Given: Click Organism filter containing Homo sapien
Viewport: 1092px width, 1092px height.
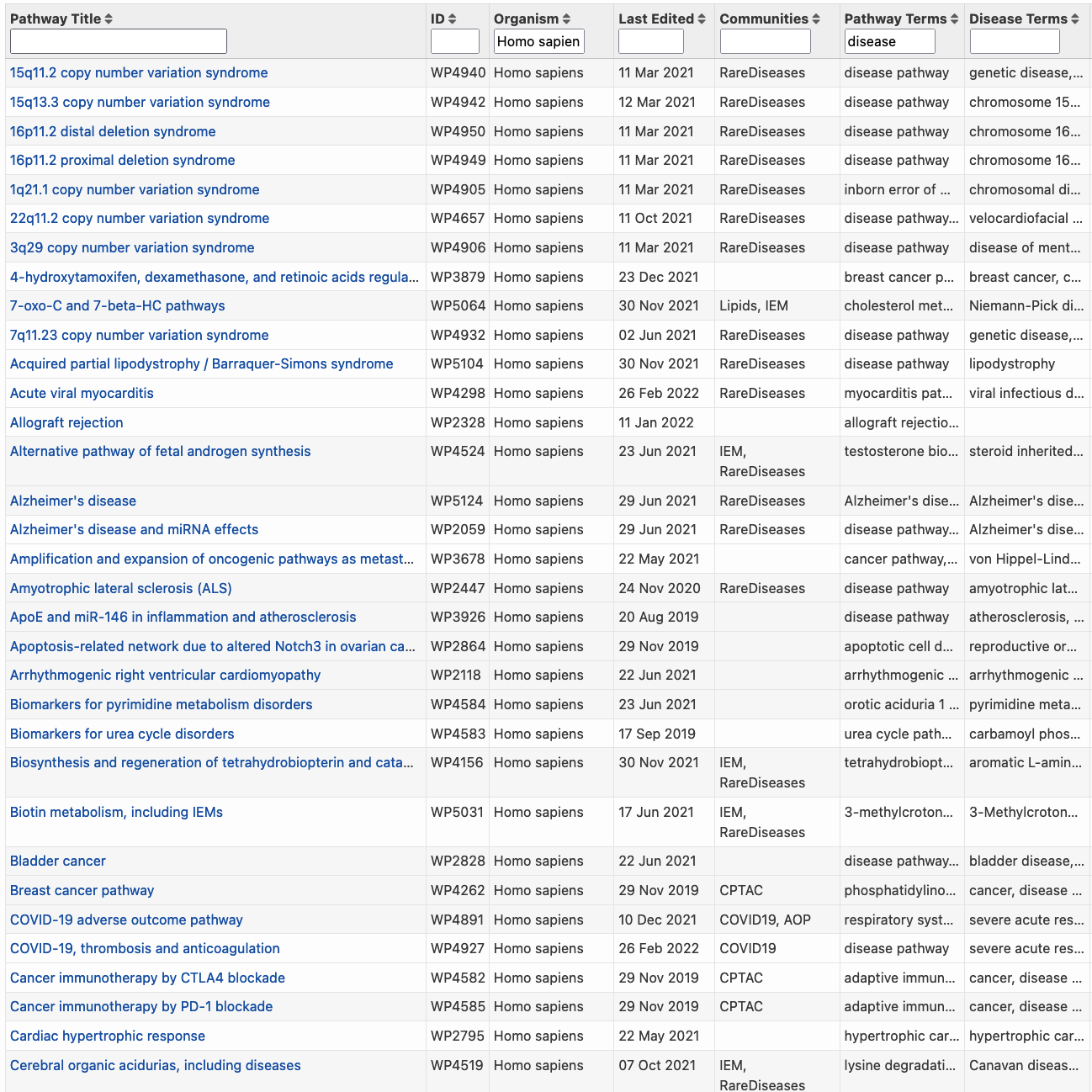Looking at the screenshot, I should pyautogui.click(x=538, y=41).
